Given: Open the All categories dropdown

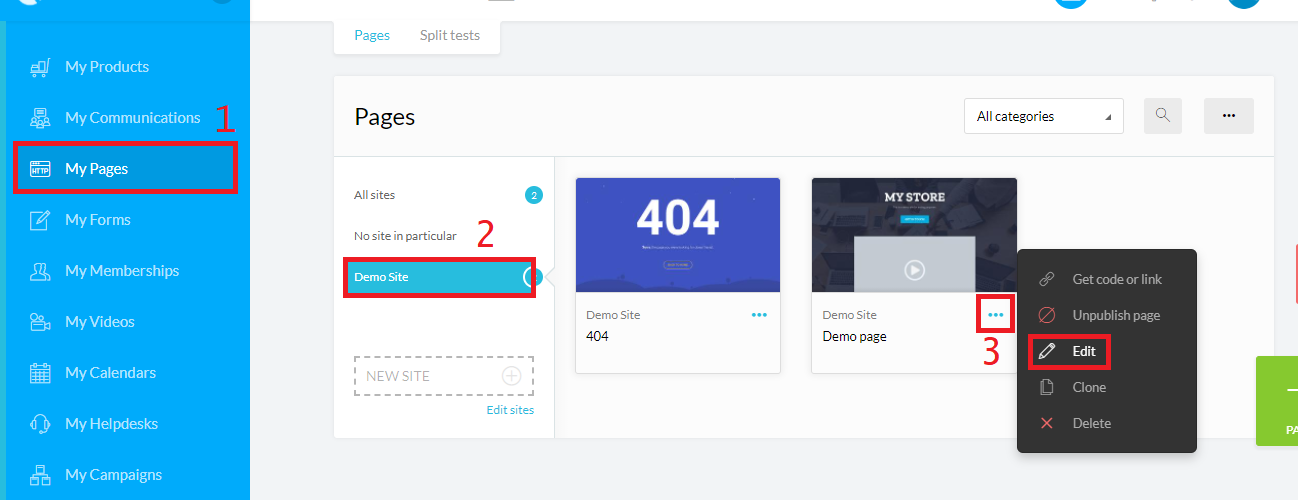Looking at the screenshot, I should 1044,116.
